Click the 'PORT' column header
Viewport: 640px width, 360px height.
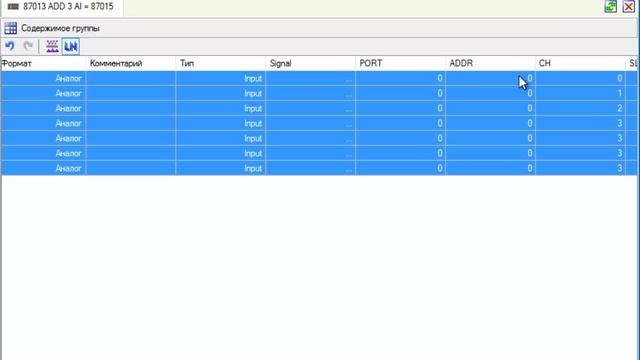coord(400,63)
